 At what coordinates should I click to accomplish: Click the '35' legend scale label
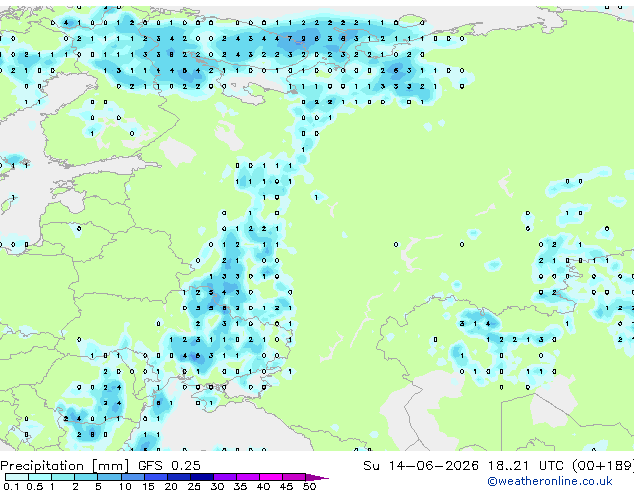[x=240, y=486]
